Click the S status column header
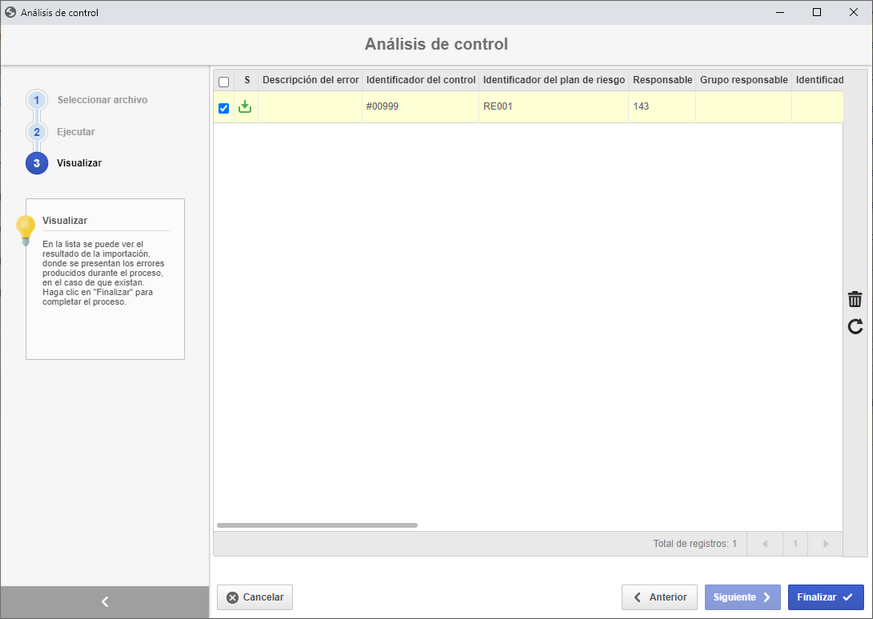873x619 pixels. [x=247, y=80]
